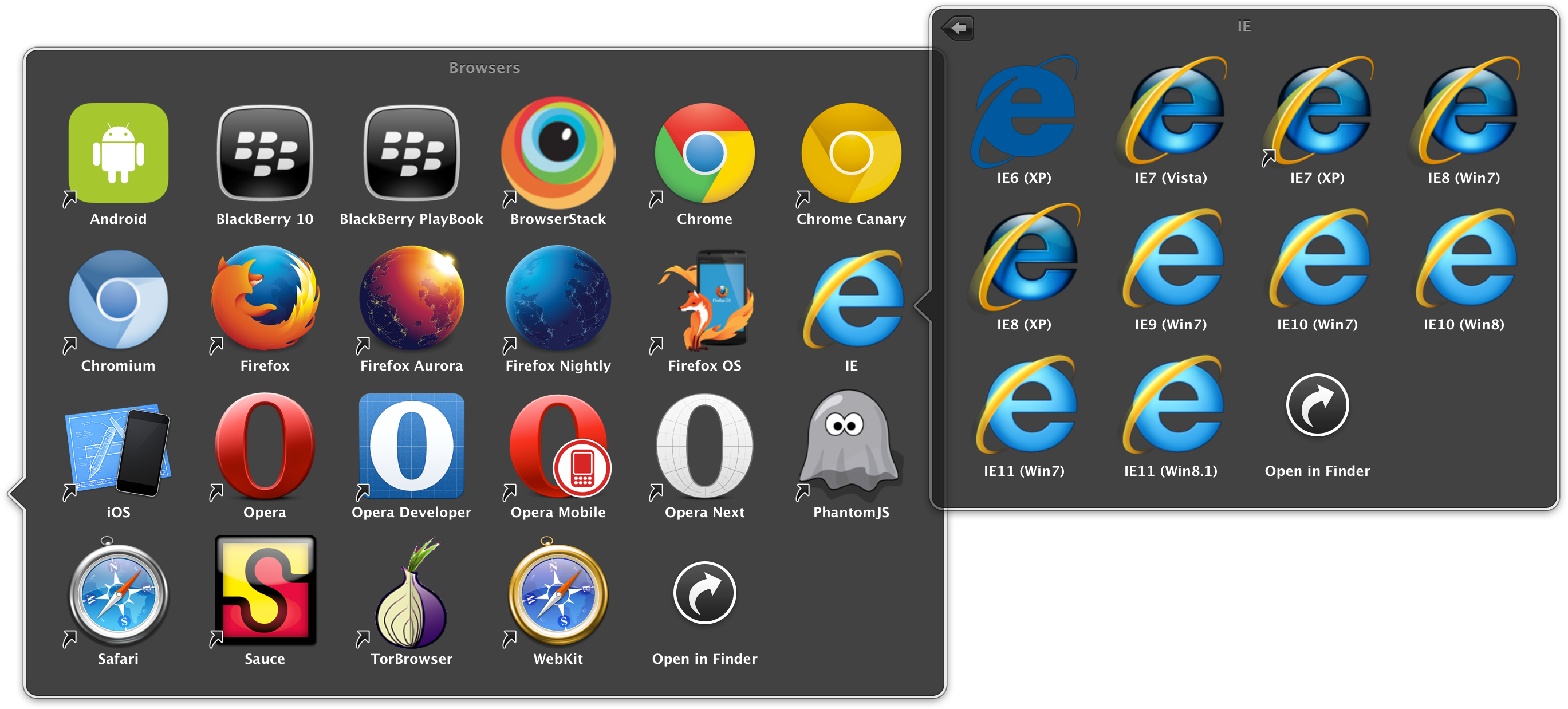Go back using IE panel arrow button
This screenshot has width=1568, height=709.
[x=958, y=28]
